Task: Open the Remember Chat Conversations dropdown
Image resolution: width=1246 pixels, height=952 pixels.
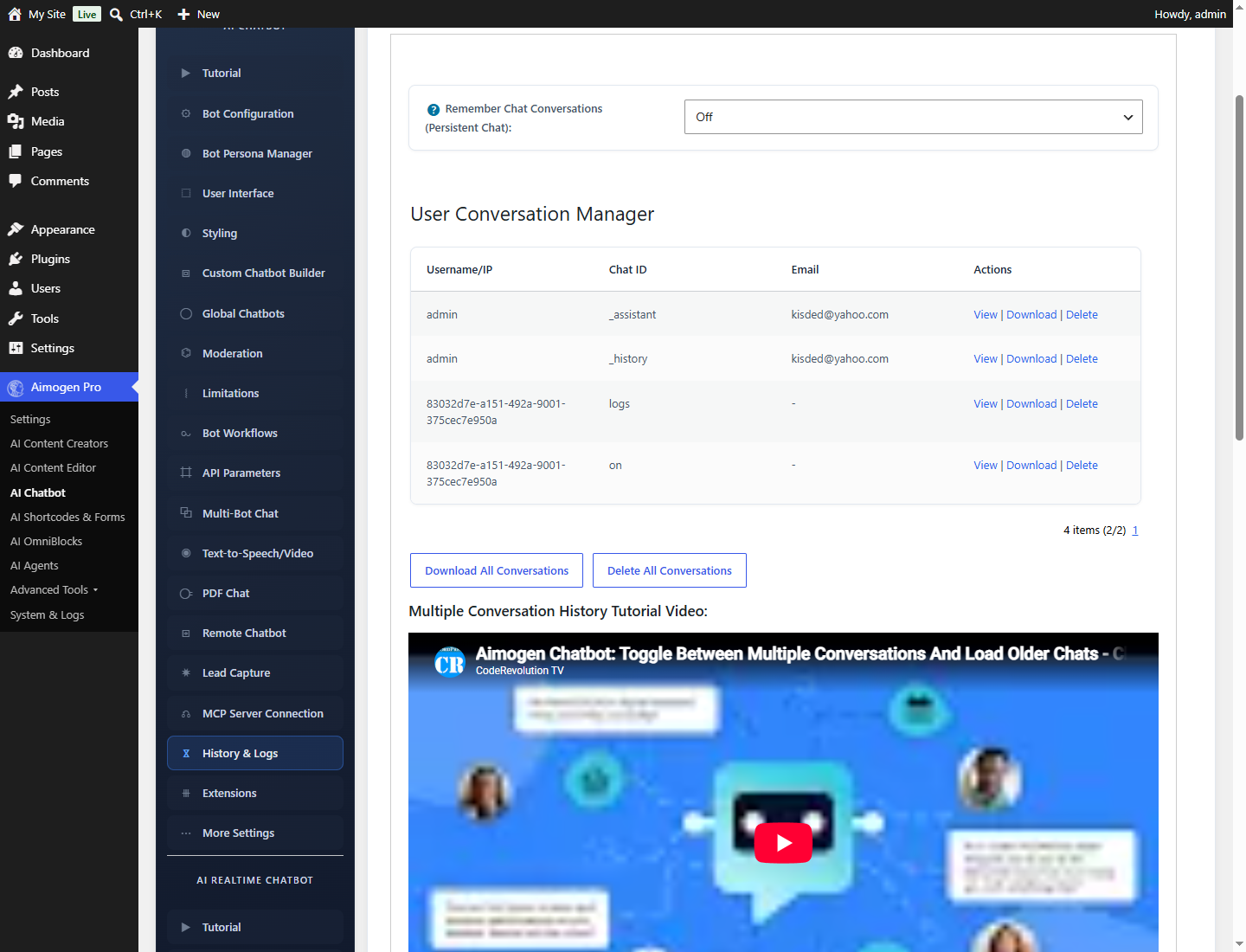Action: [913, 117]
